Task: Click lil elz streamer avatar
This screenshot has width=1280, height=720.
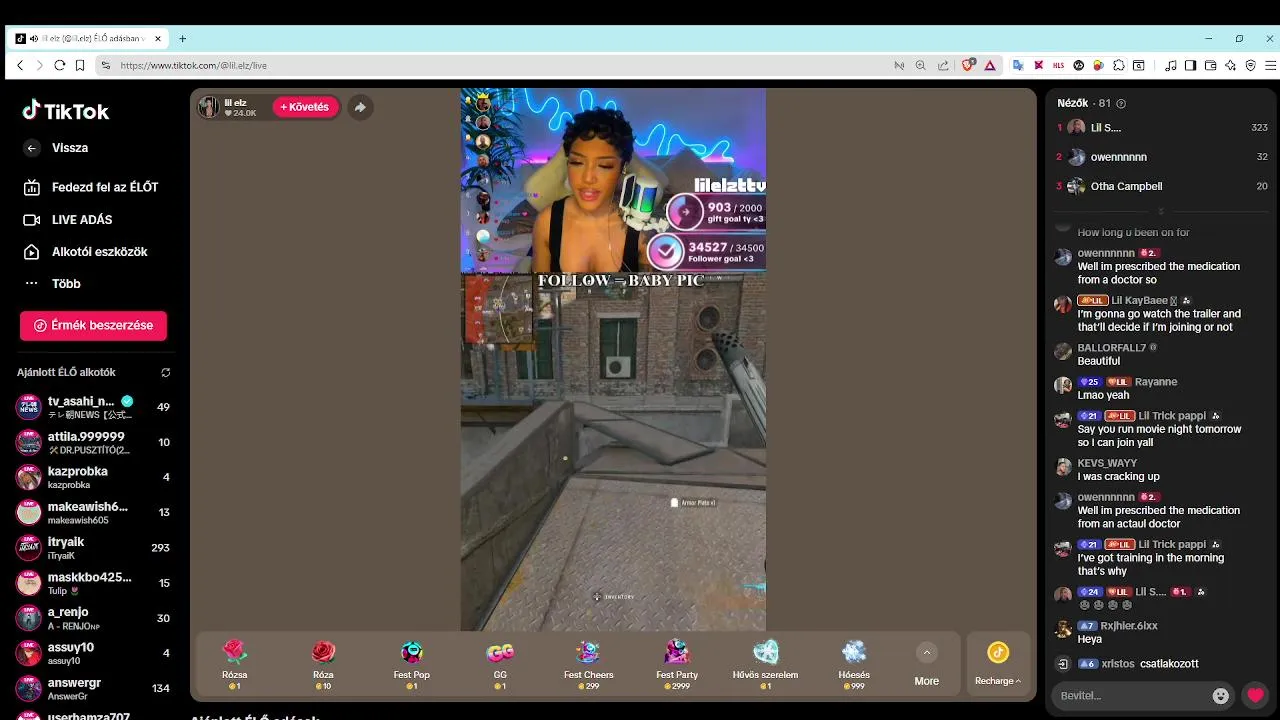Action: (x=208, y=107)
